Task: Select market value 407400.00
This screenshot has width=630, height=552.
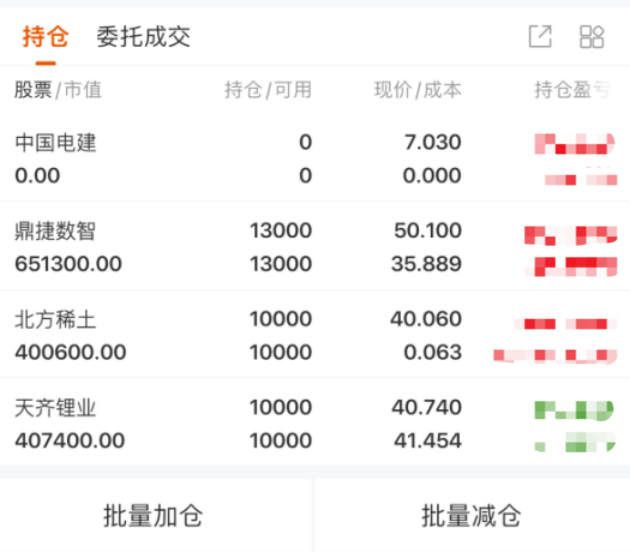Action: 70,441
